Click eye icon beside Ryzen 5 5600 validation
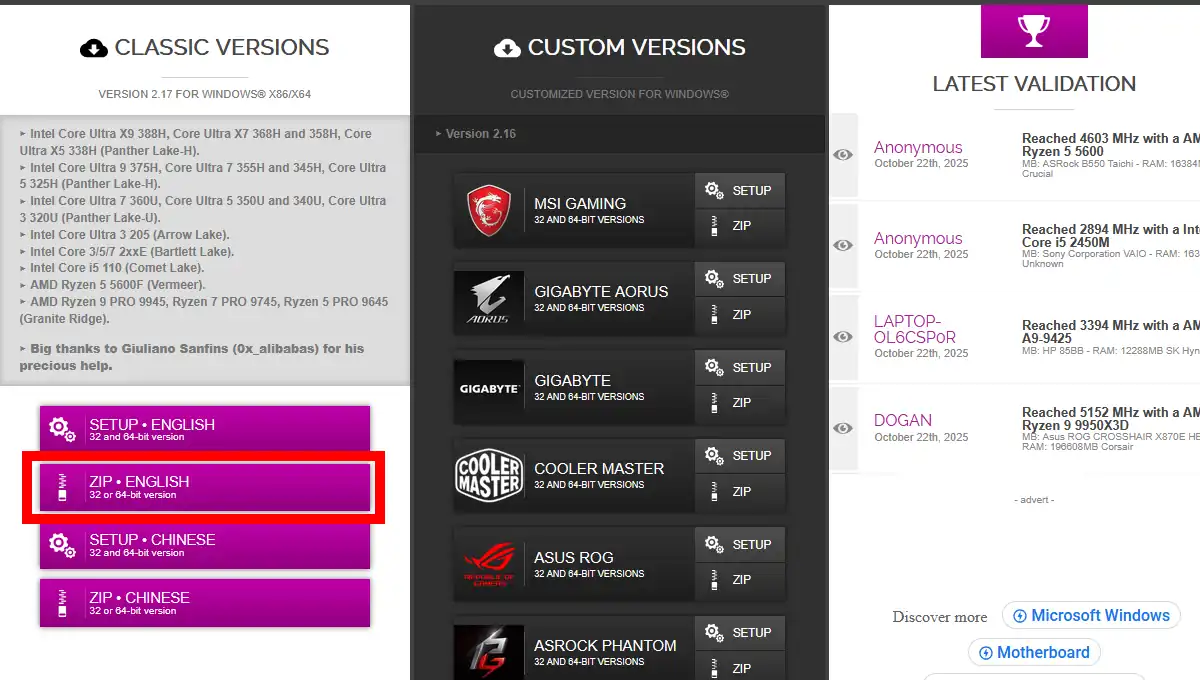Viewport: 1200px width, 680px height. tap(843, 155)
